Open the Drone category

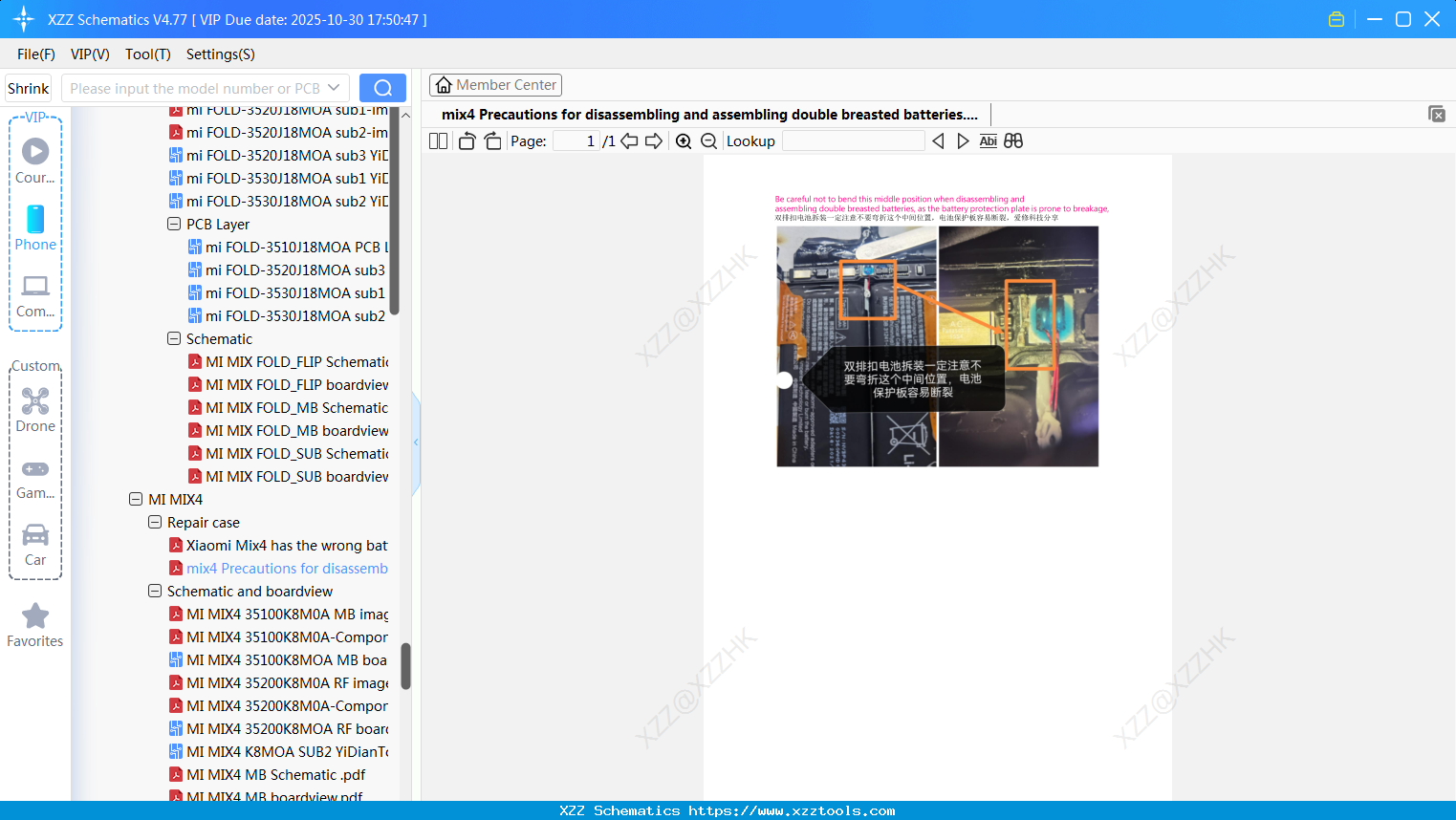click(x=35, y=410)
